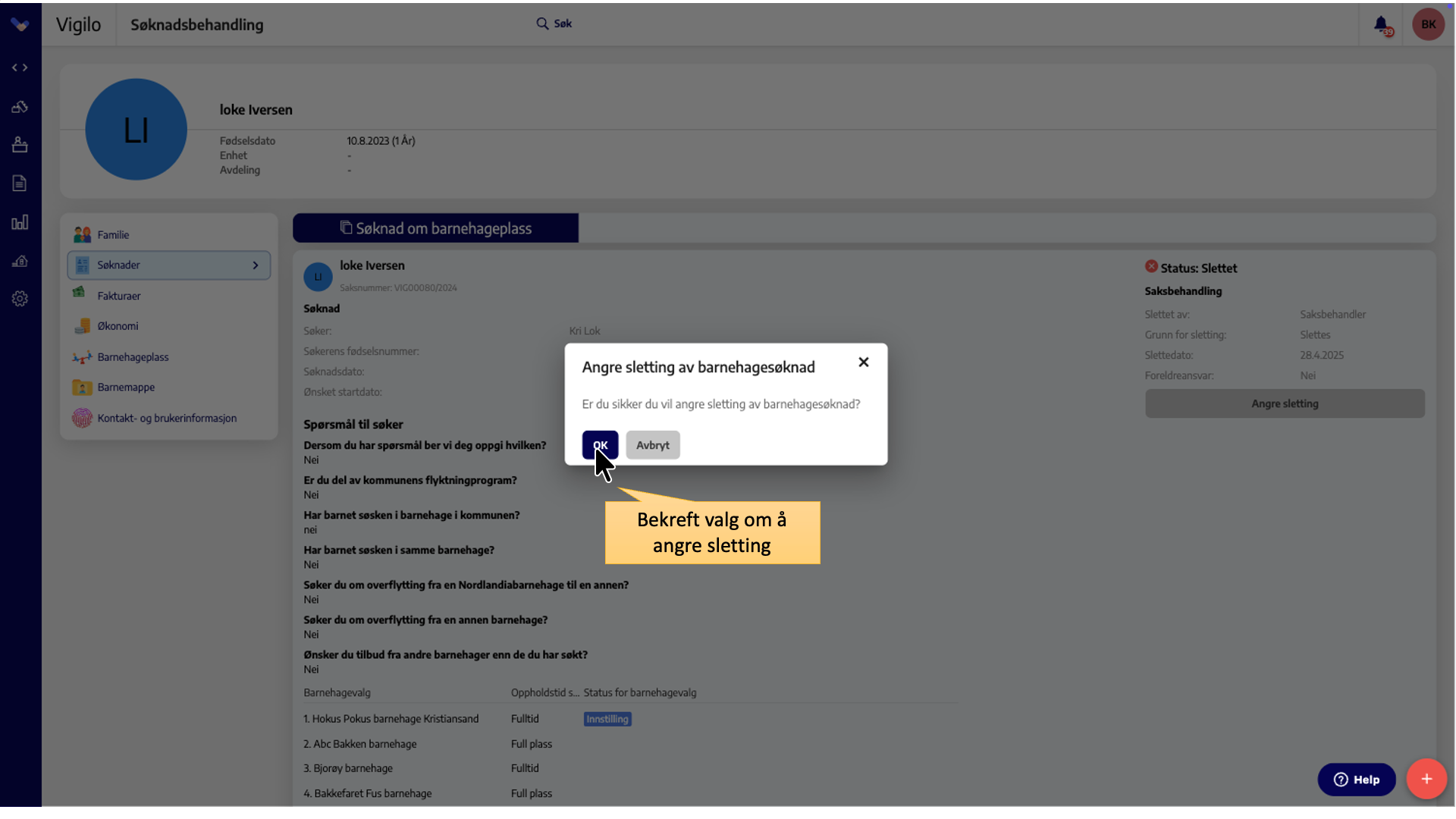This screenshot has height=819, width=1456.
Task: Click the Status for barnehagevalg column header
Action: [x=640, y=693]
